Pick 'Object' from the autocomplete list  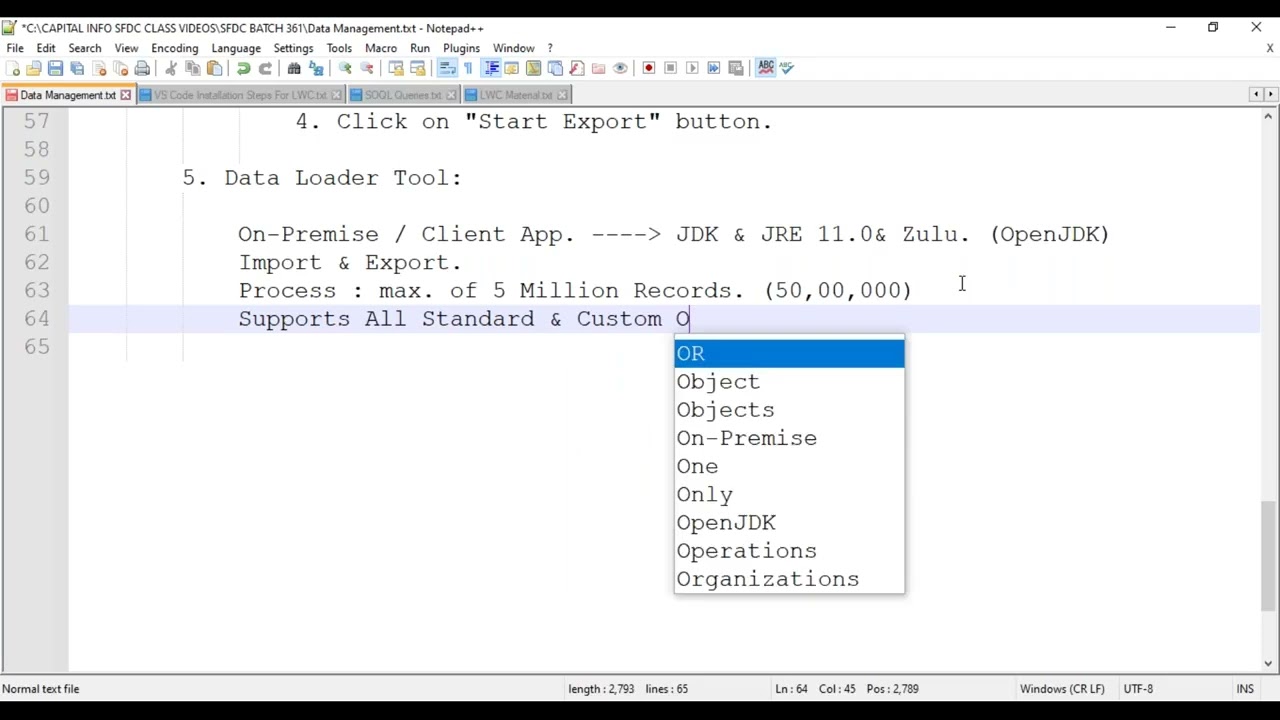coord(789,382)
